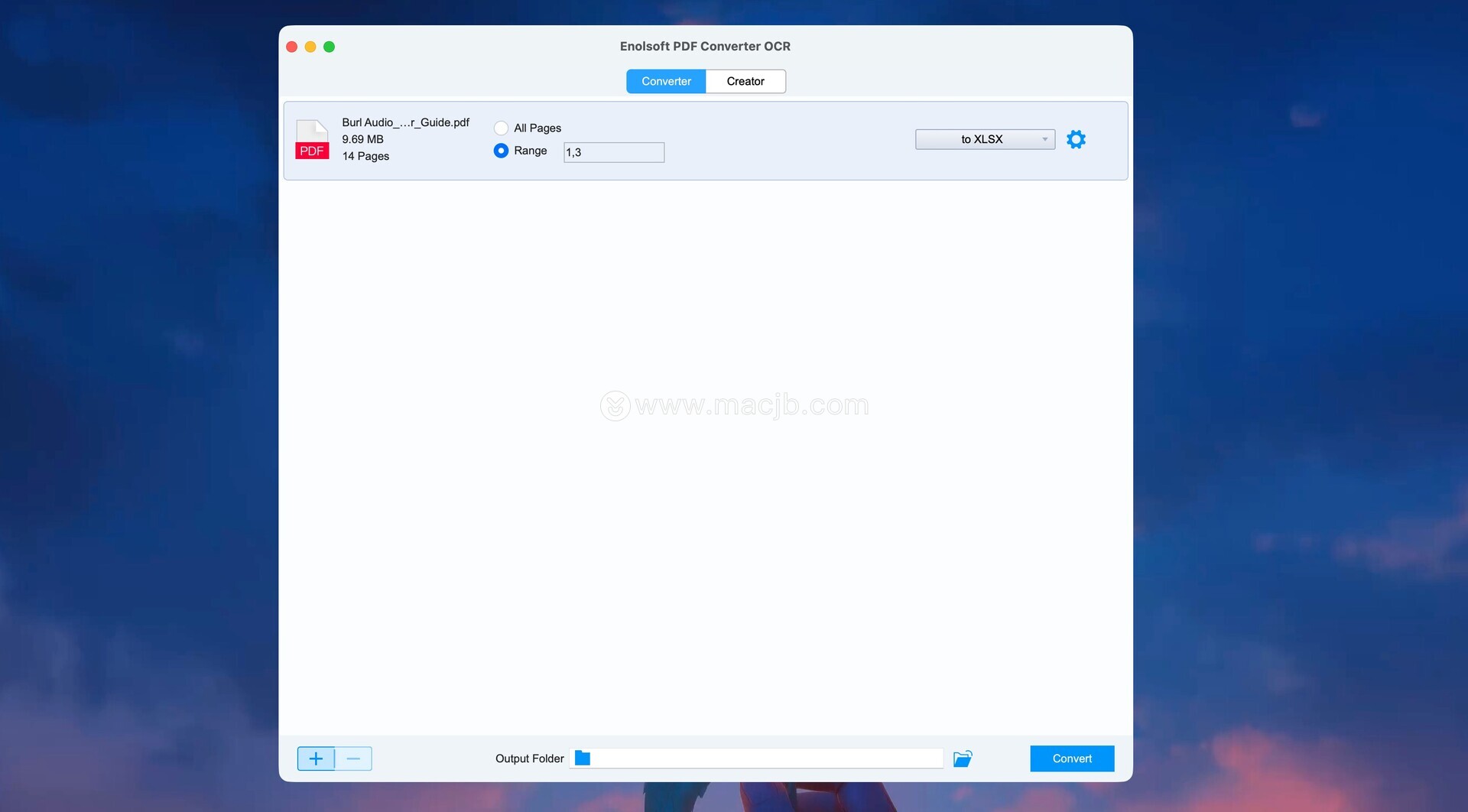Click the 14 Pages label

point(365,156)
